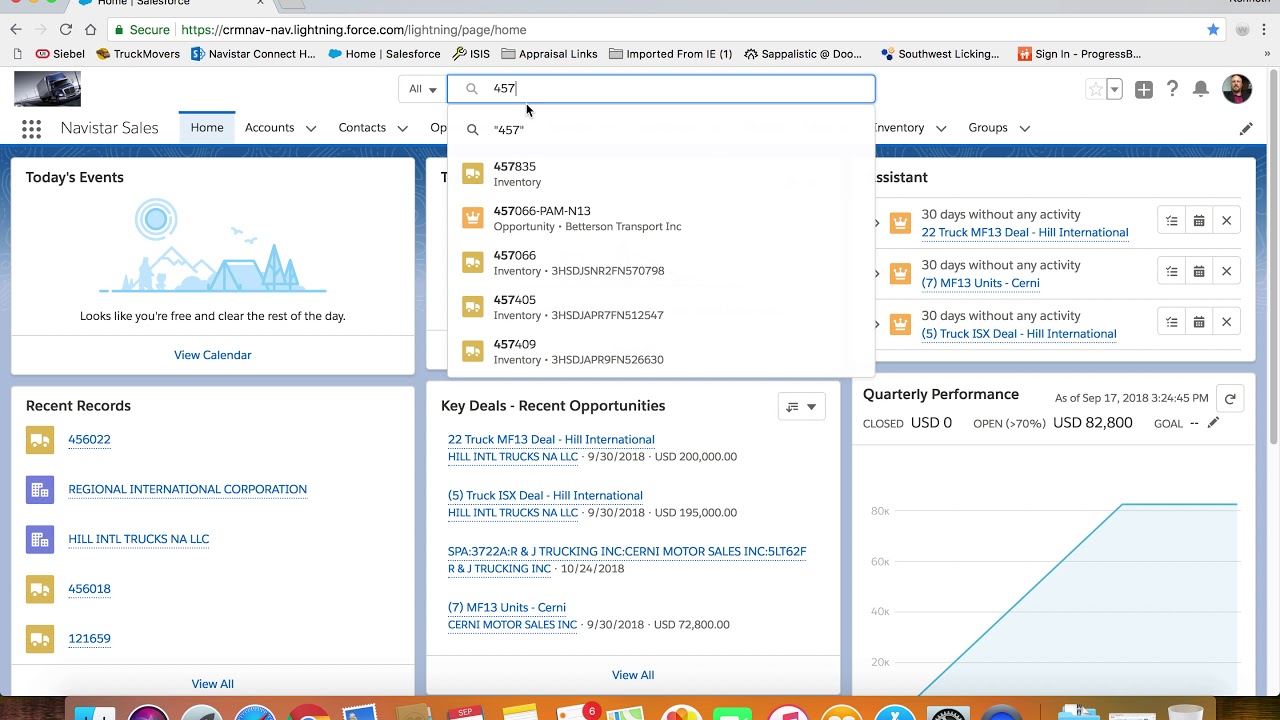Image resolution: width=1280 pixels, height=720 pixels.
Task: Create event for 22 Truck MF13 Deal item
Action: pyautogui.click(x=1199, y=221)
